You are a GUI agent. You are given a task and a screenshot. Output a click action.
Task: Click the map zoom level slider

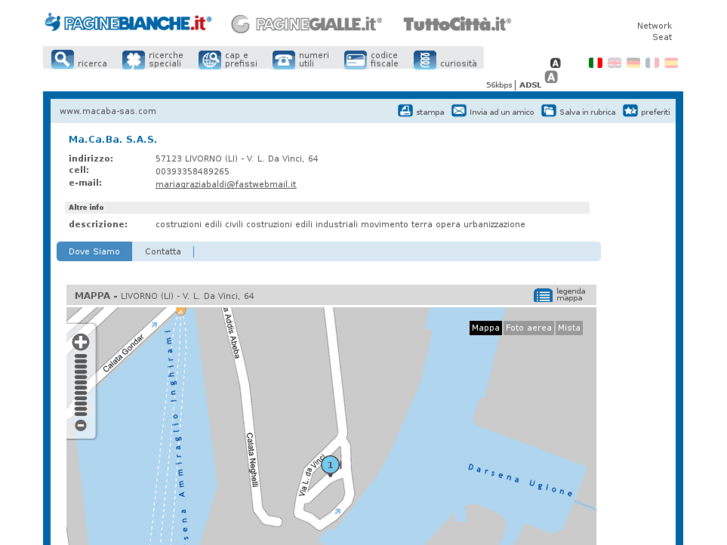pyautogui.click(x=81, y=385)
